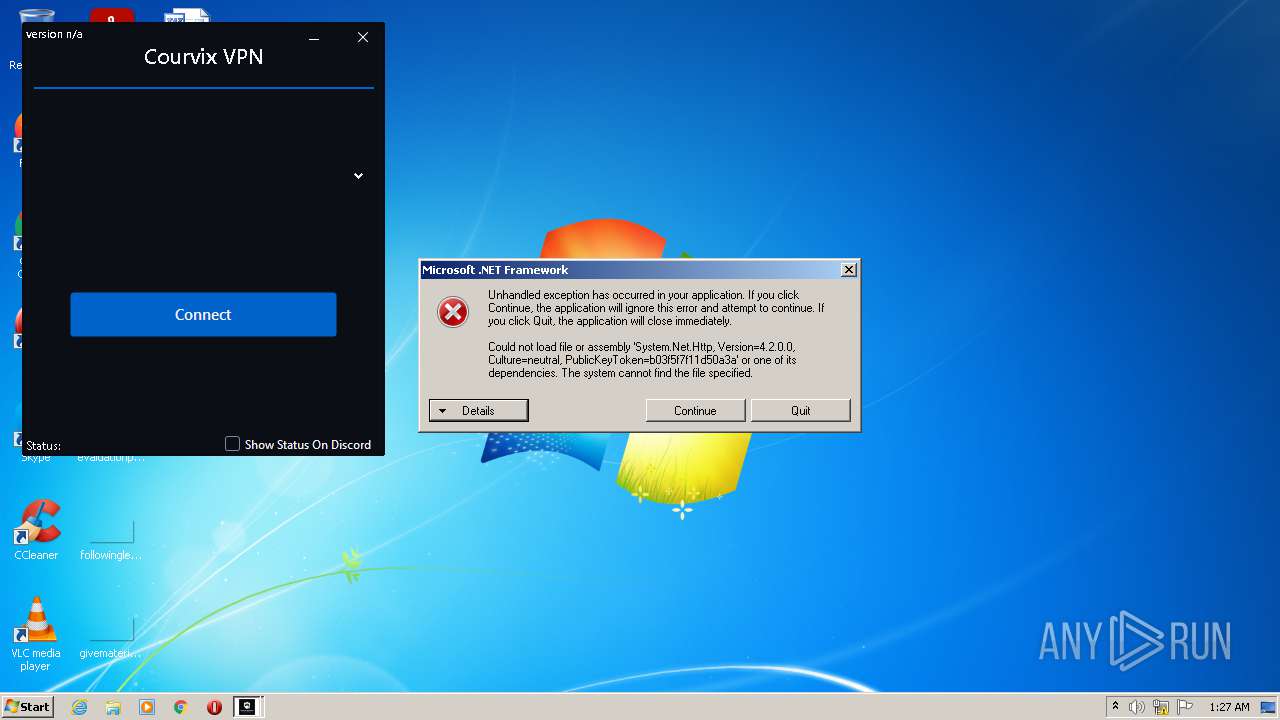The height and width of the screenshot is (720, 1280).
Task: Click the Connect button in Courvix VPN
Action: [203, 314]
